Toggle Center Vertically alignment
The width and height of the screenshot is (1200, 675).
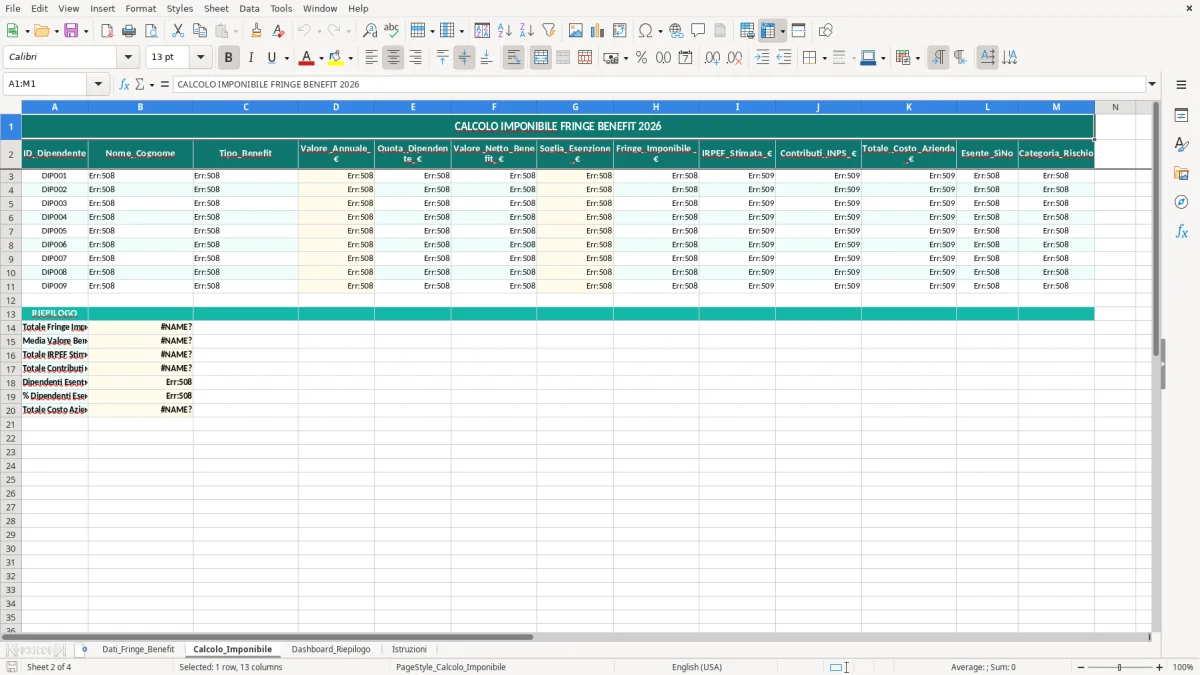[464, 58]
